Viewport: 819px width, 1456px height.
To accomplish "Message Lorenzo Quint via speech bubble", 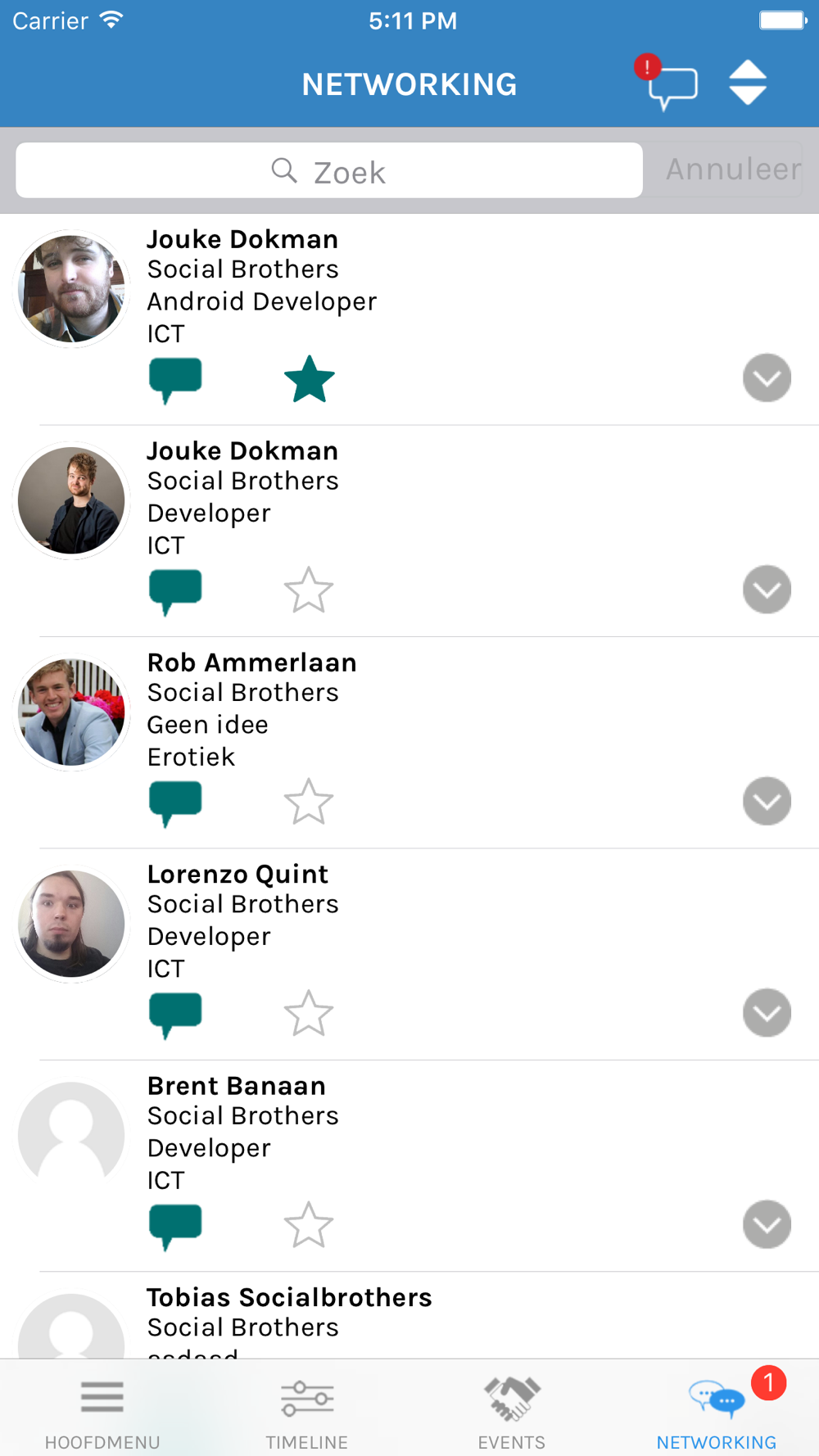I will (x=175, y=1015).
